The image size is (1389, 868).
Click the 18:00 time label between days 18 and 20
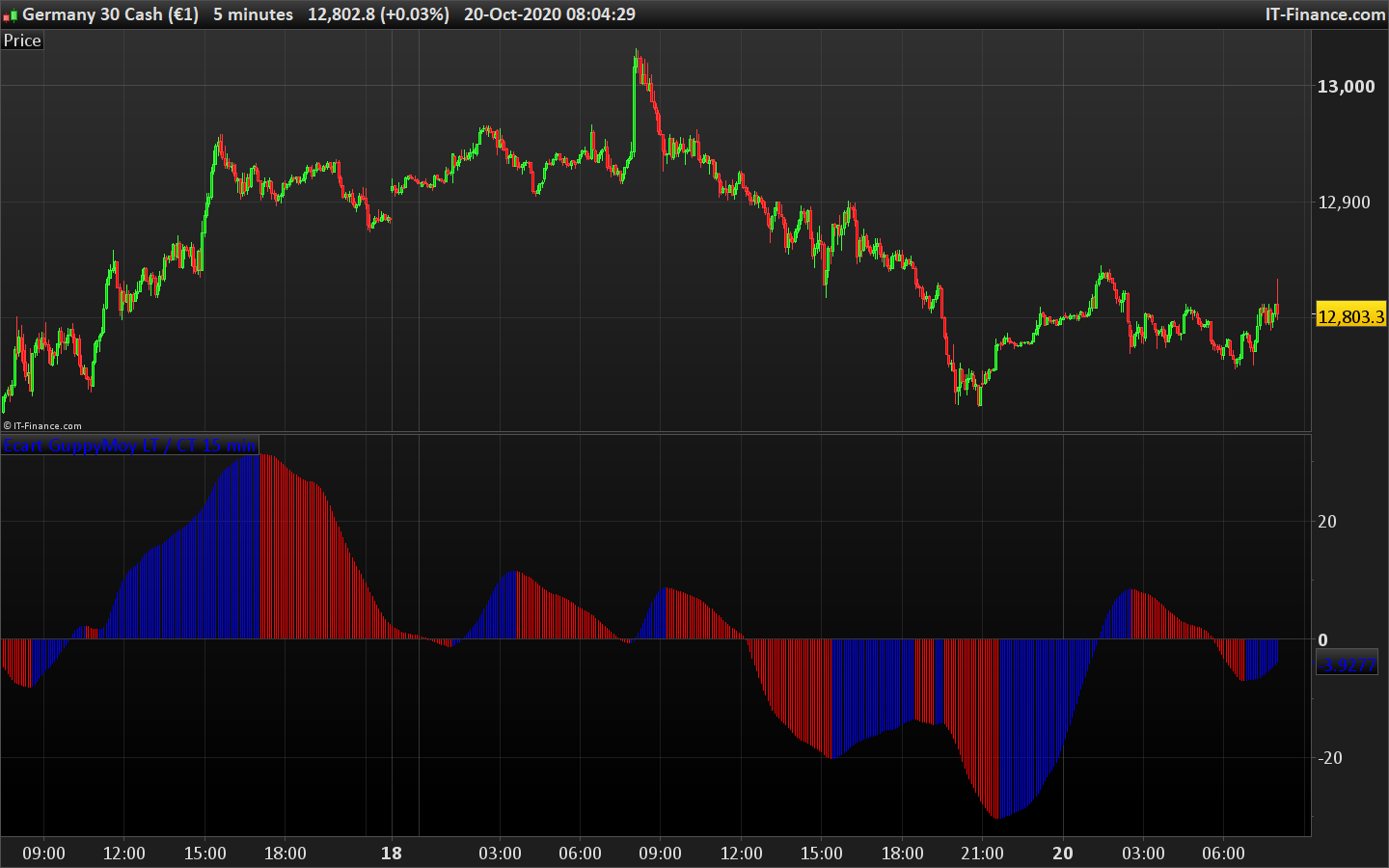coord(902,854)
